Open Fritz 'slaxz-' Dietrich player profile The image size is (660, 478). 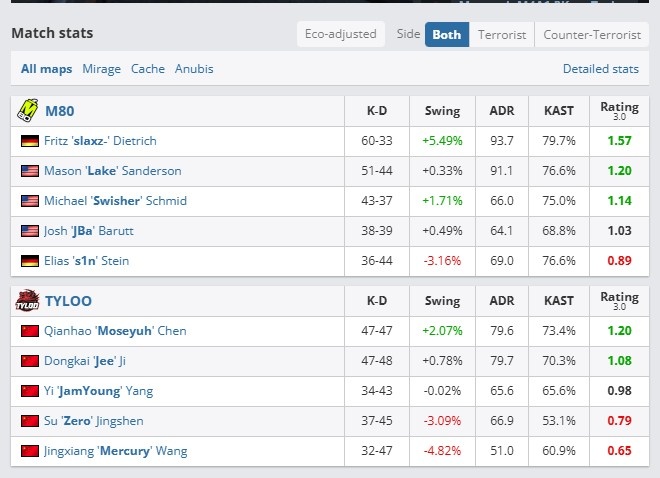[100, 141]
